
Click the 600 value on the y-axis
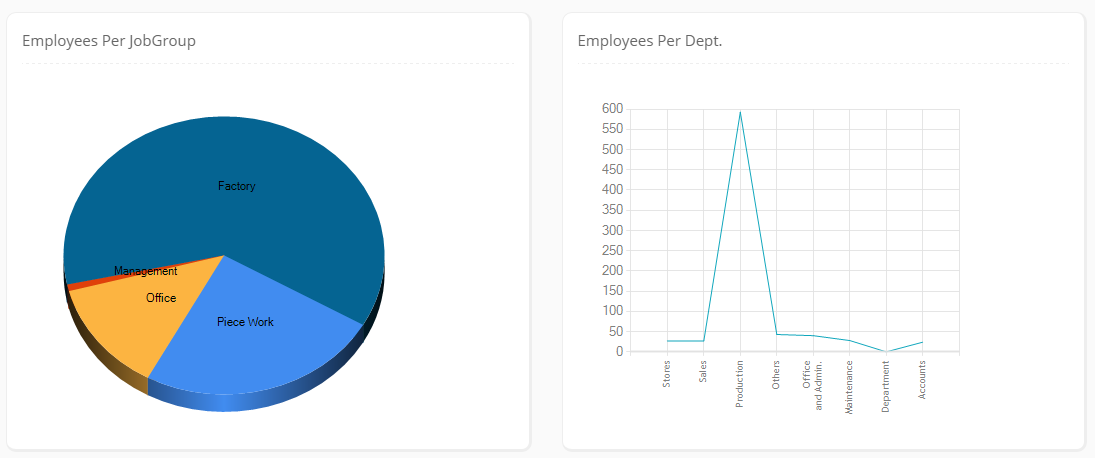(x=613, y=109)
